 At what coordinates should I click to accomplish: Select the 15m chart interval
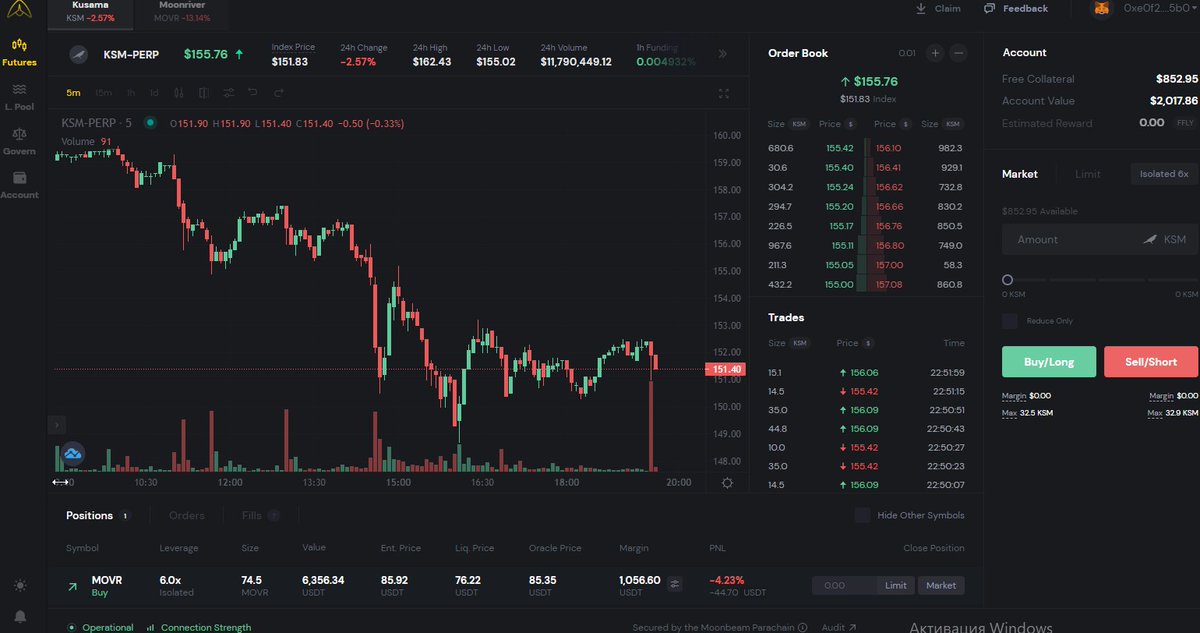pyautogui.click(x=103, y=93)
